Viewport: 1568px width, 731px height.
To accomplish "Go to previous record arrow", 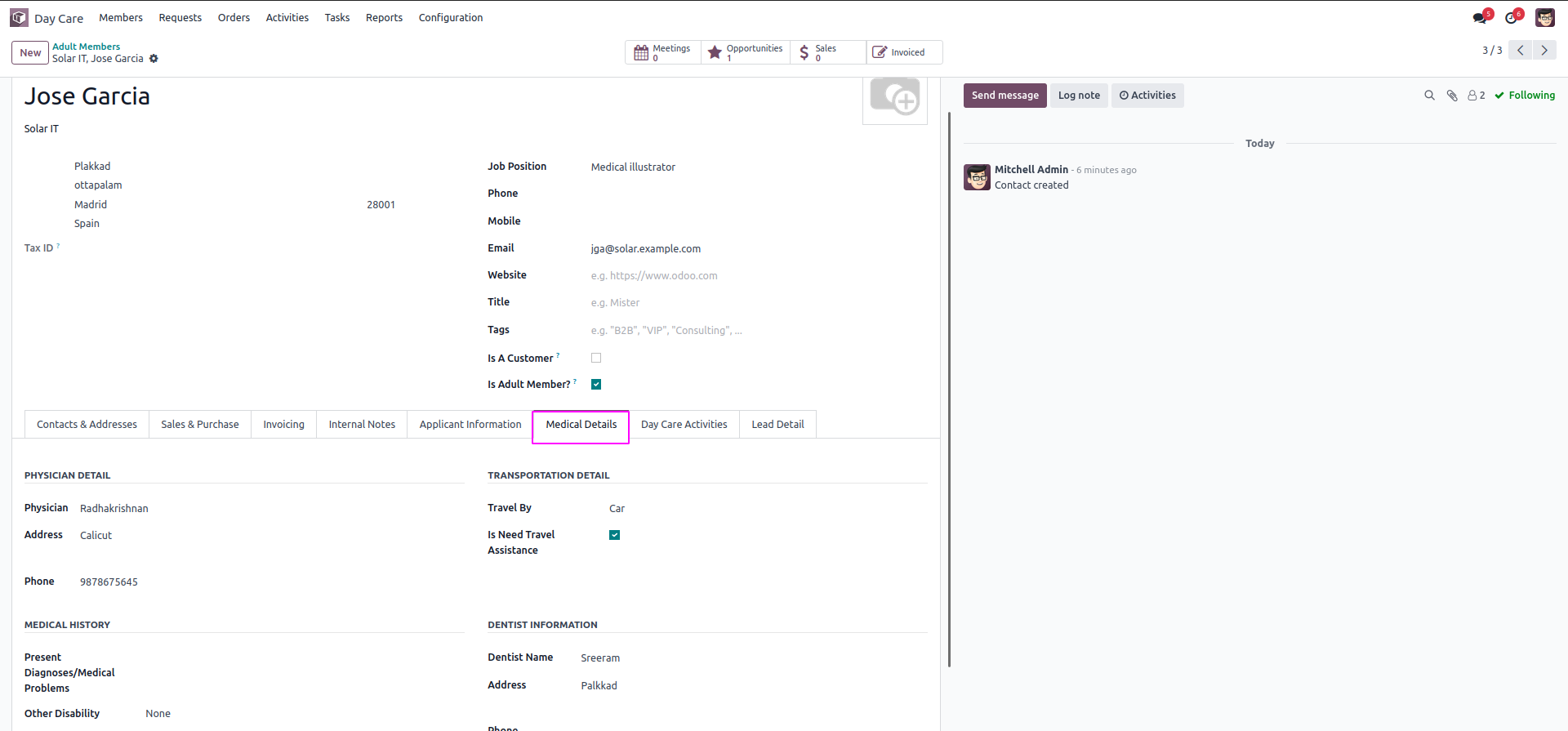I will pyautogui.click(x=1520, y=50).
